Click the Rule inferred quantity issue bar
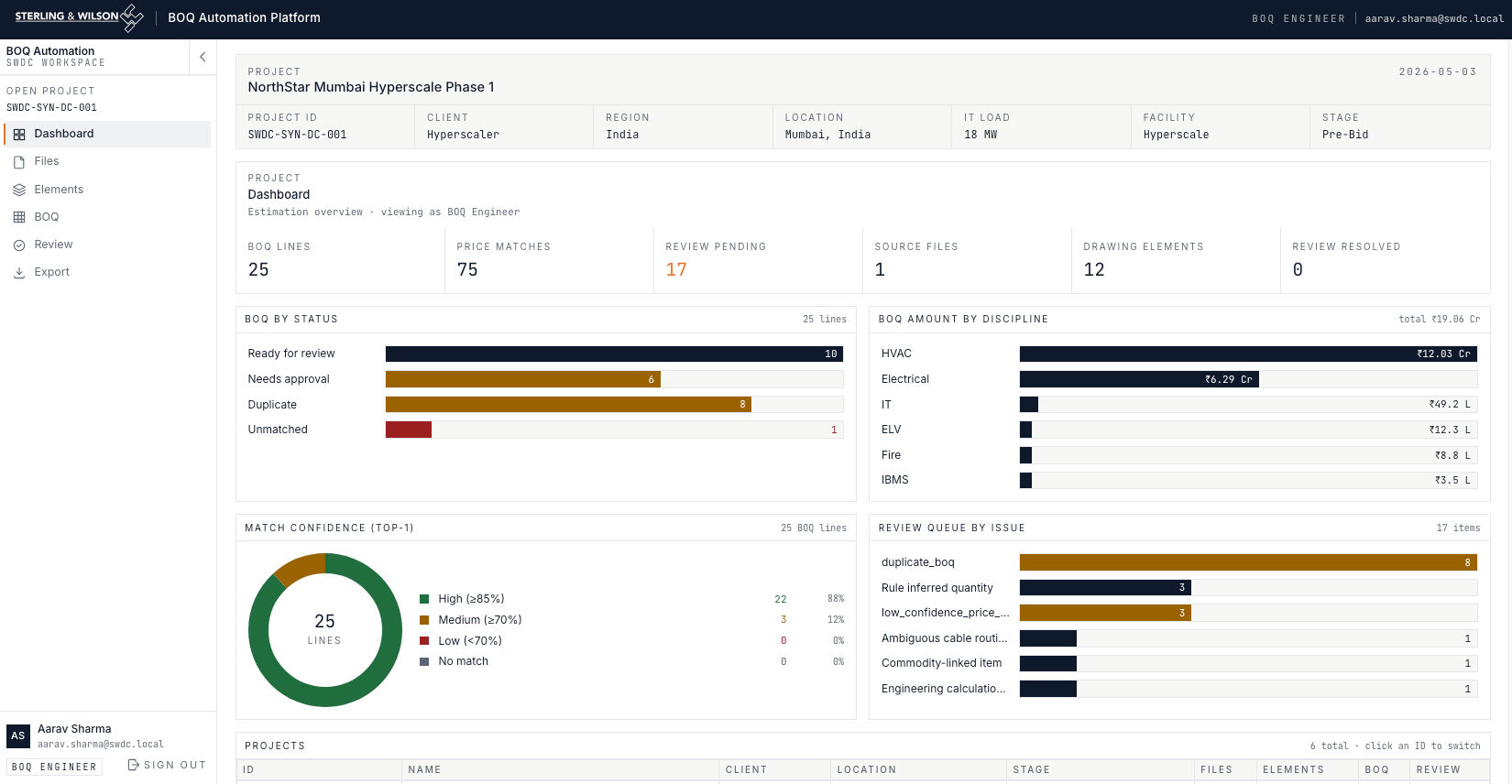This screenshot has height=784, width=1512. [x=1105, y=588]
